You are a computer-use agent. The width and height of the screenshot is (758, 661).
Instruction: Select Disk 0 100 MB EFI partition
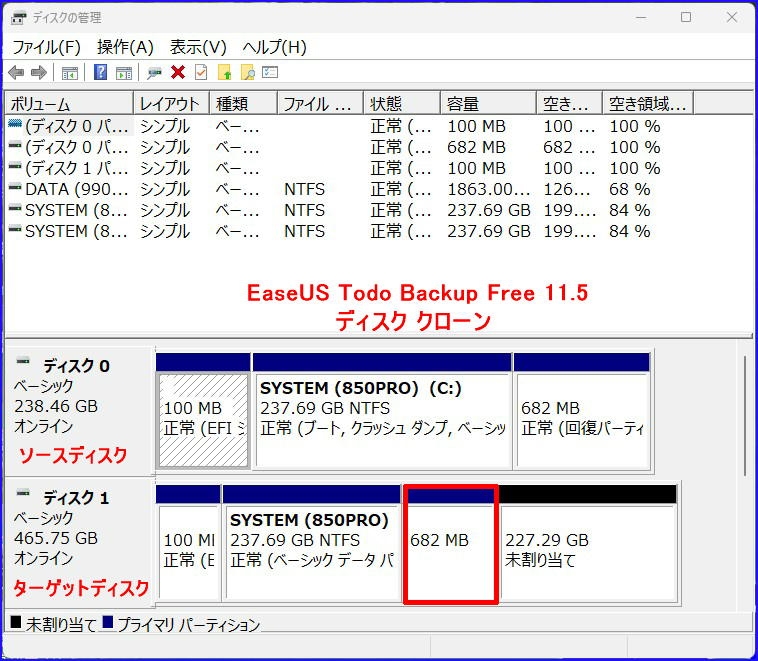pyautogui.click(x=204, y=411)
